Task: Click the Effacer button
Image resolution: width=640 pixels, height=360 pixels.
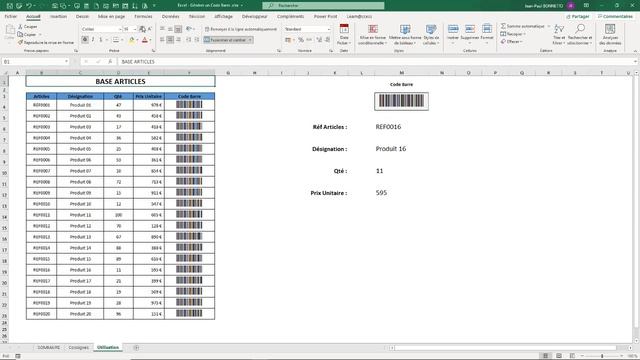Action: 511,42
